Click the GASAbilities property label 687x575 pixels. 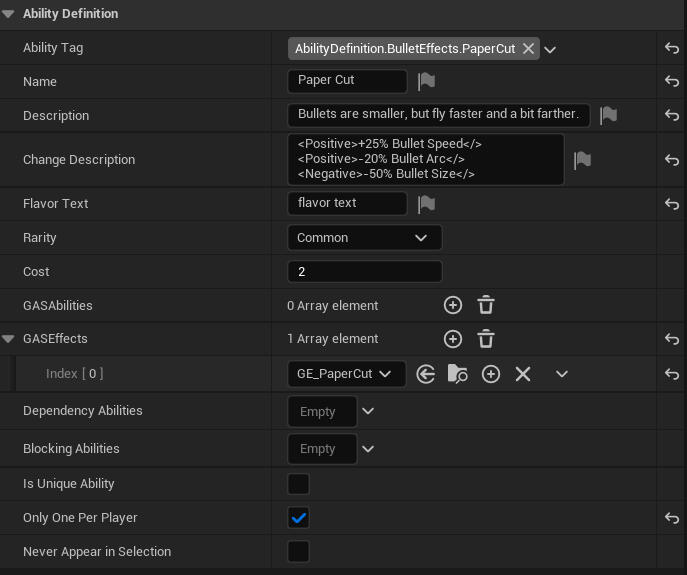point(58,305)
